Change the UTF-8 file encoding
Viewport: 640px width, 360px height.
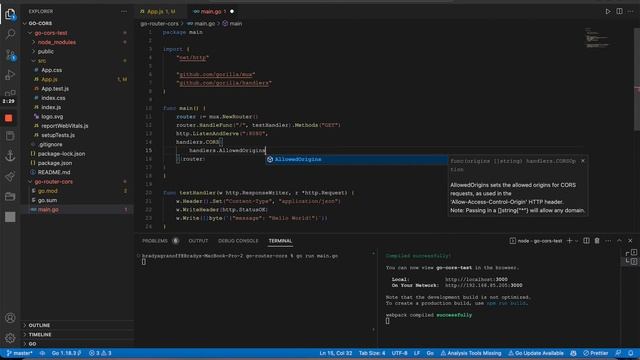[x=399, y=353]
